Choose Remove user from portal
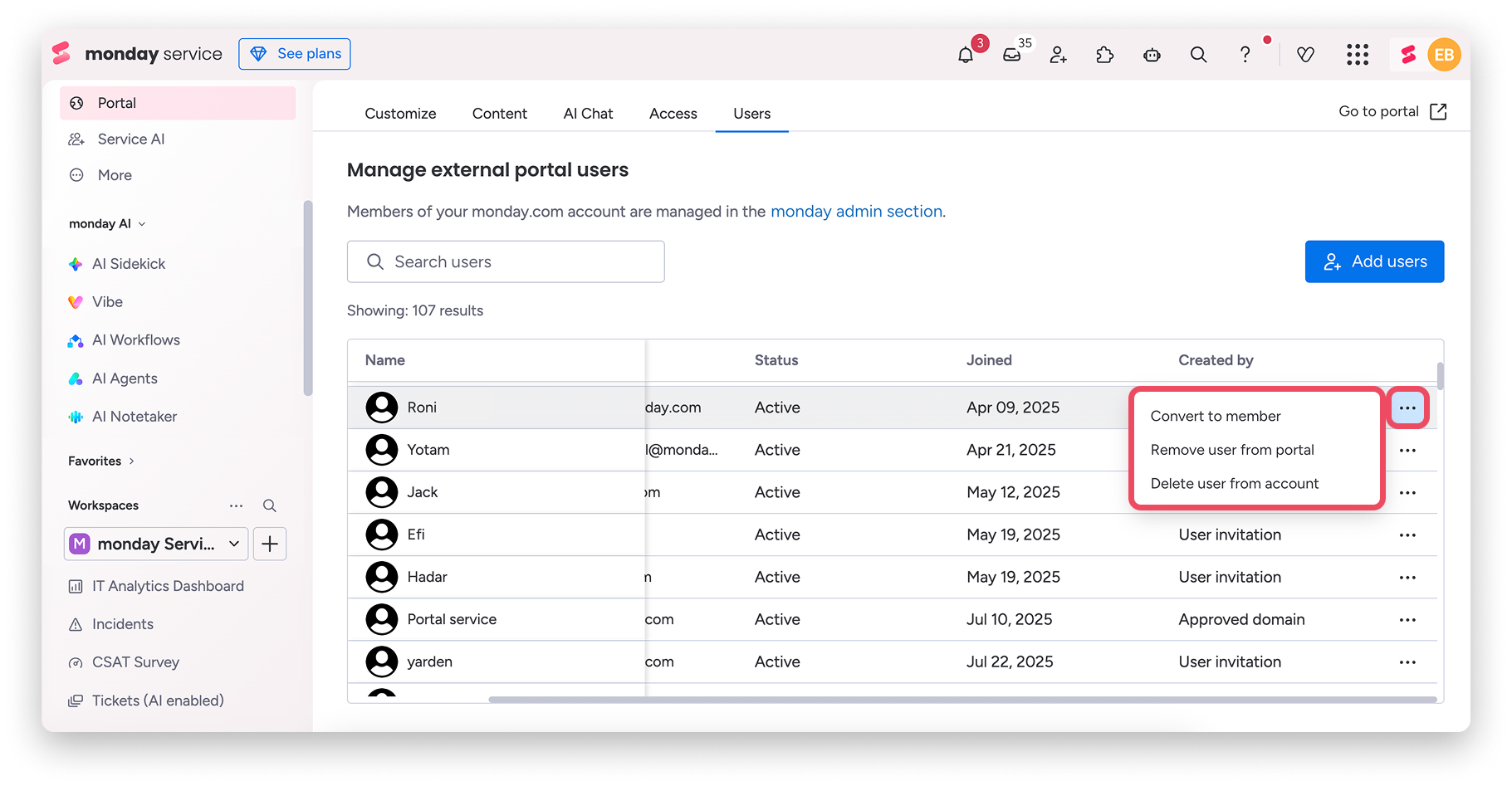 tap(1232, 450)
